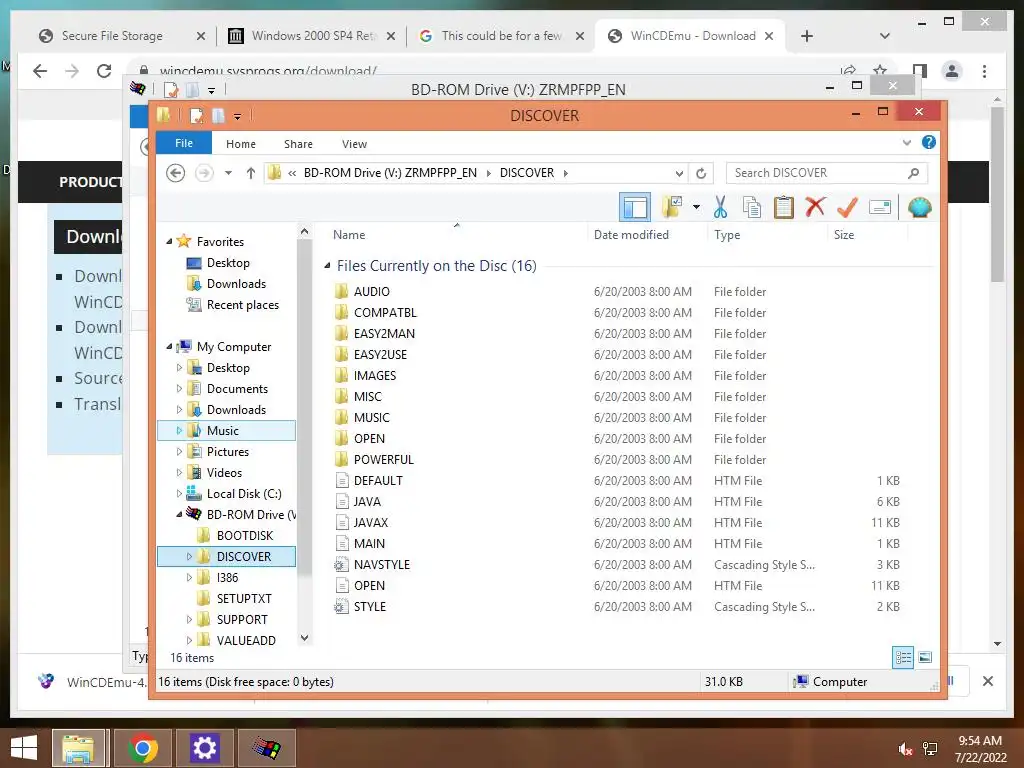
Task: Refresh the DISCOVER folder view
Action: click(x=701, y=173)
